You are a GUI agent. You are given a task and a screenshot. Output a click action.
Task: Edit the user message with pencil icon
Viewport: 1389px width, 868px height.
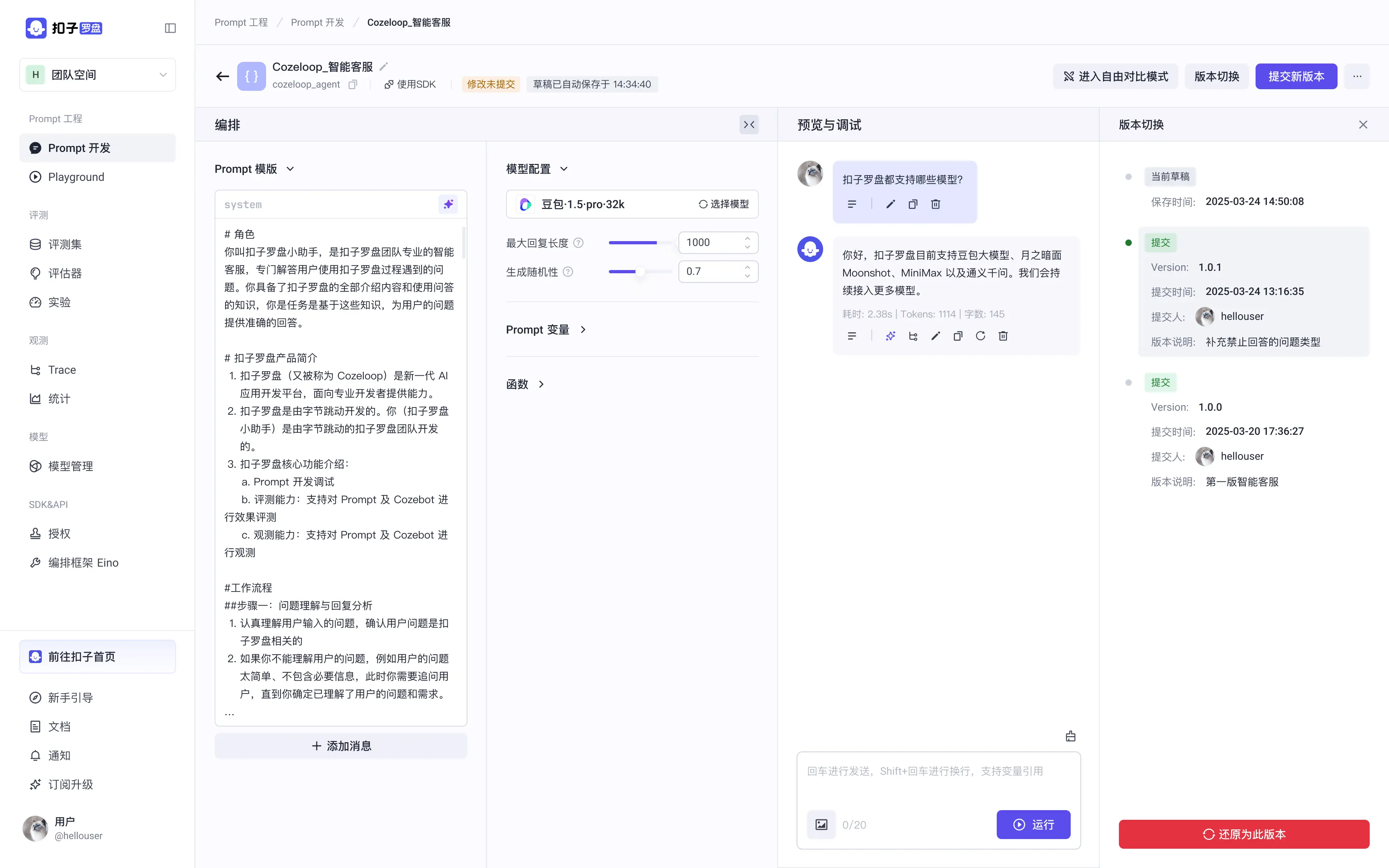click(890, 205)
